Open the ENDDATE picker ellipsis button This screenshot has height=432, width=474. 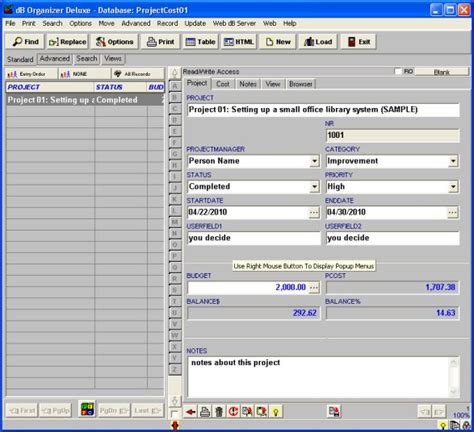point(453,213)
